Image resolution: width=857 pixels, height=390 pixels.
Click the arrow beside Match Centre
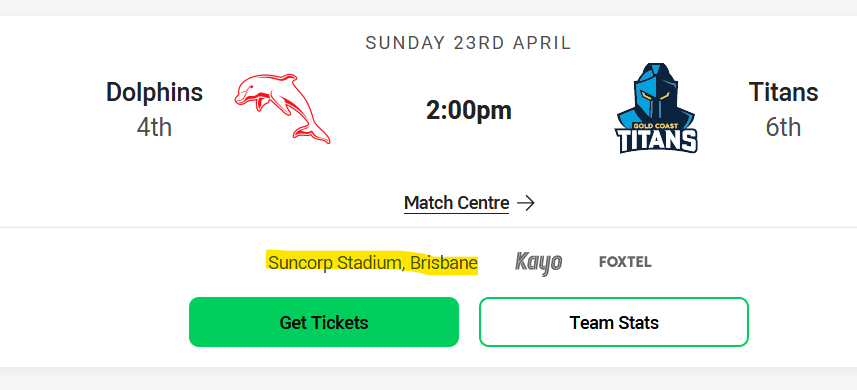[x=526, y=204]
